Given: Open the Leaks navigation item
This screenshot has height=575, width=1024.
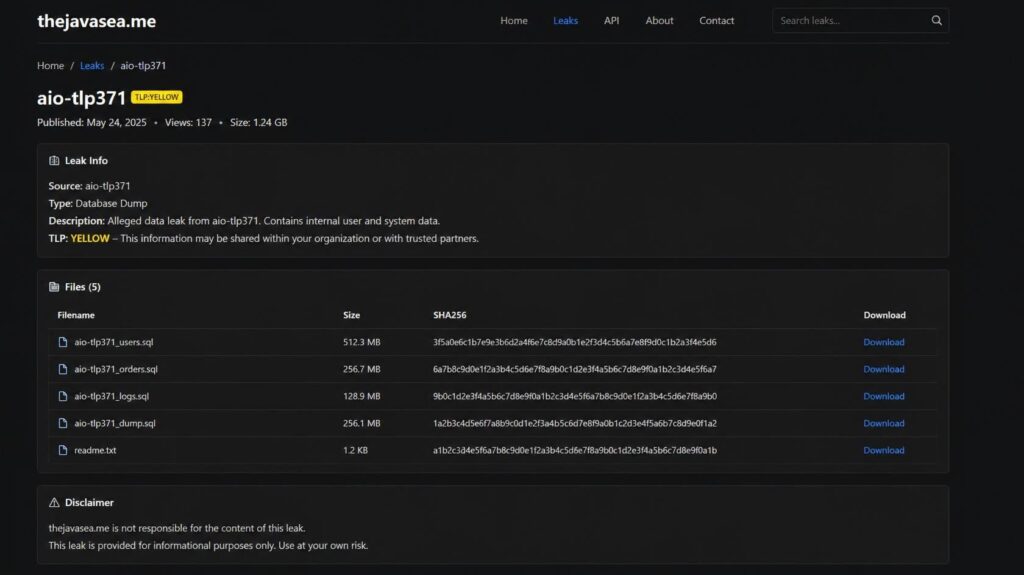Looking at the screenshot, I should 566,20.
